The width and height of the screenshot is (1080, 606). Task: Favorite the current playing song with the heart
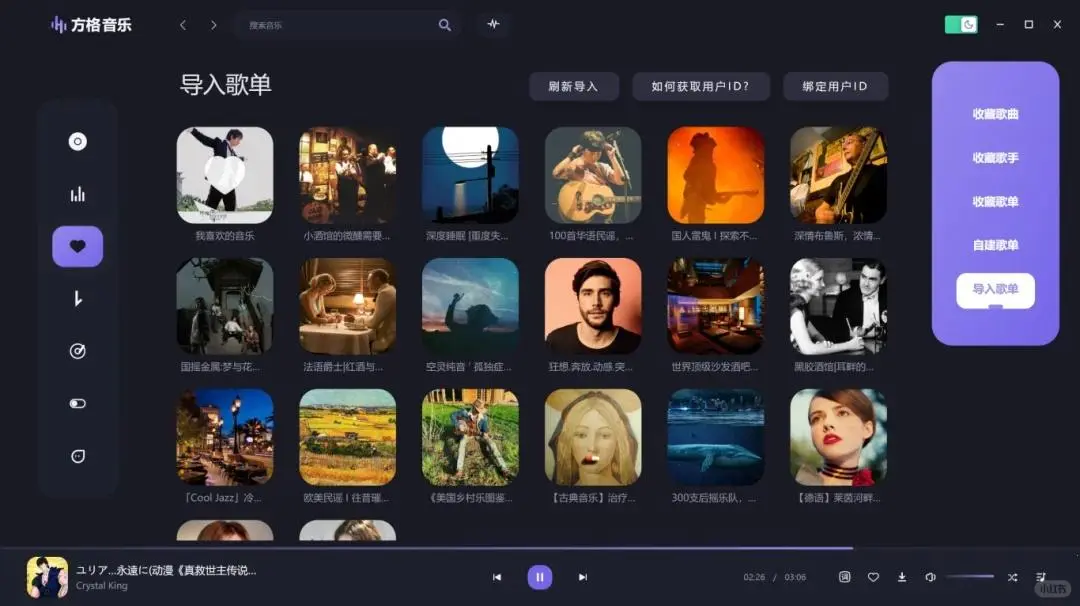(x=873, y=577)
